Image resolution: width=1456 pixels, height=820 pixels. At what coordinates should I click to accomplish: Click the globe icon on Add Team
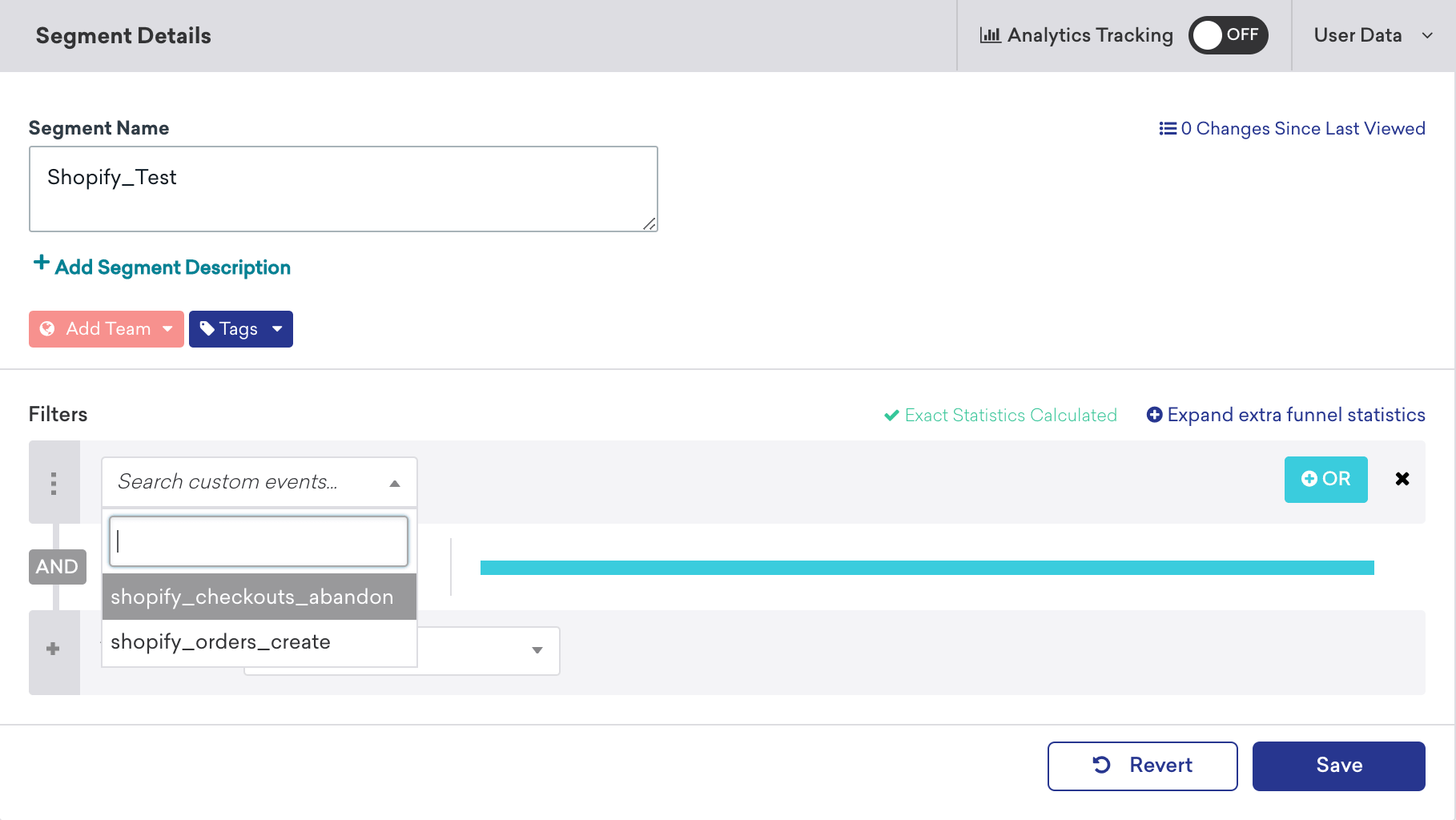pyautogui.click(x=47, y=328)
